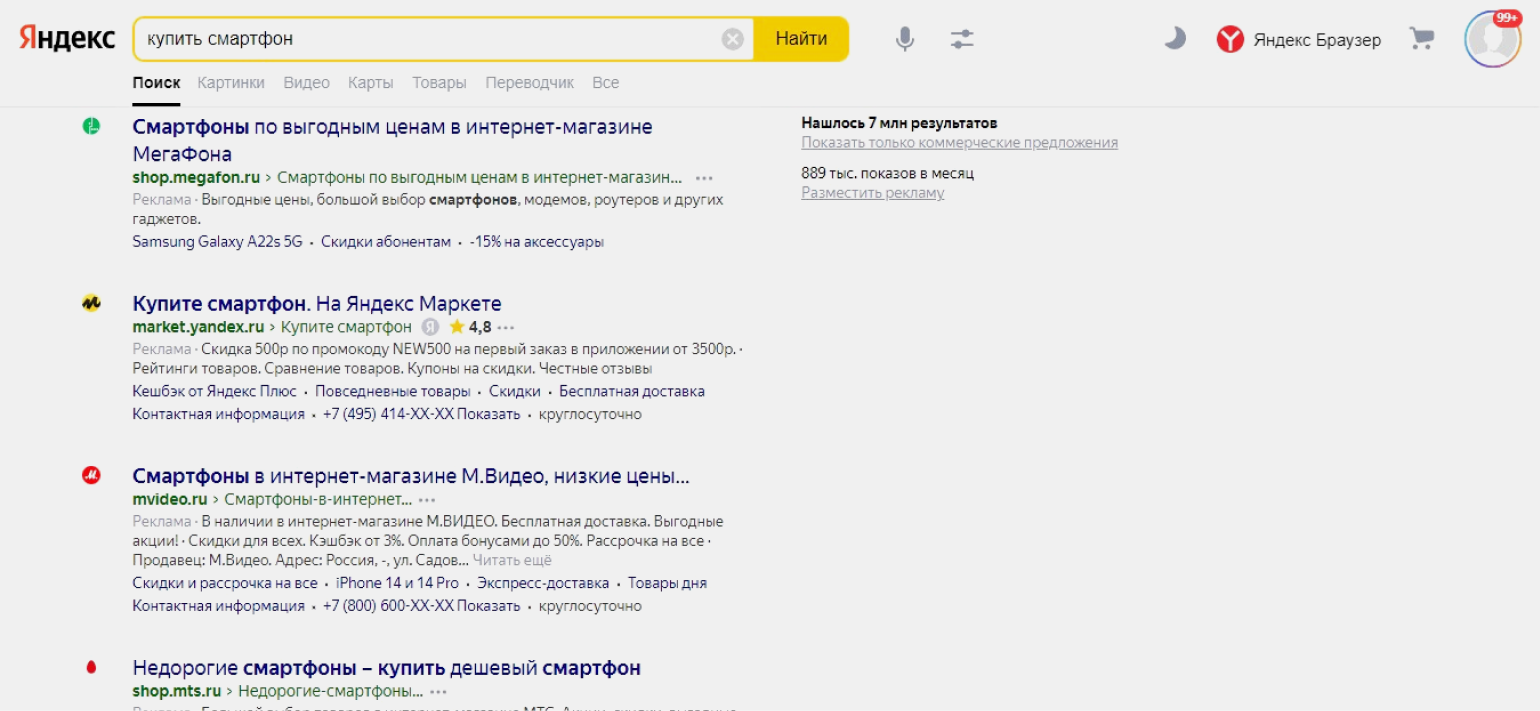This screenshot has height=711, width=1540.
Task: Switch to the Видео tab
Action: pos(306,83)
